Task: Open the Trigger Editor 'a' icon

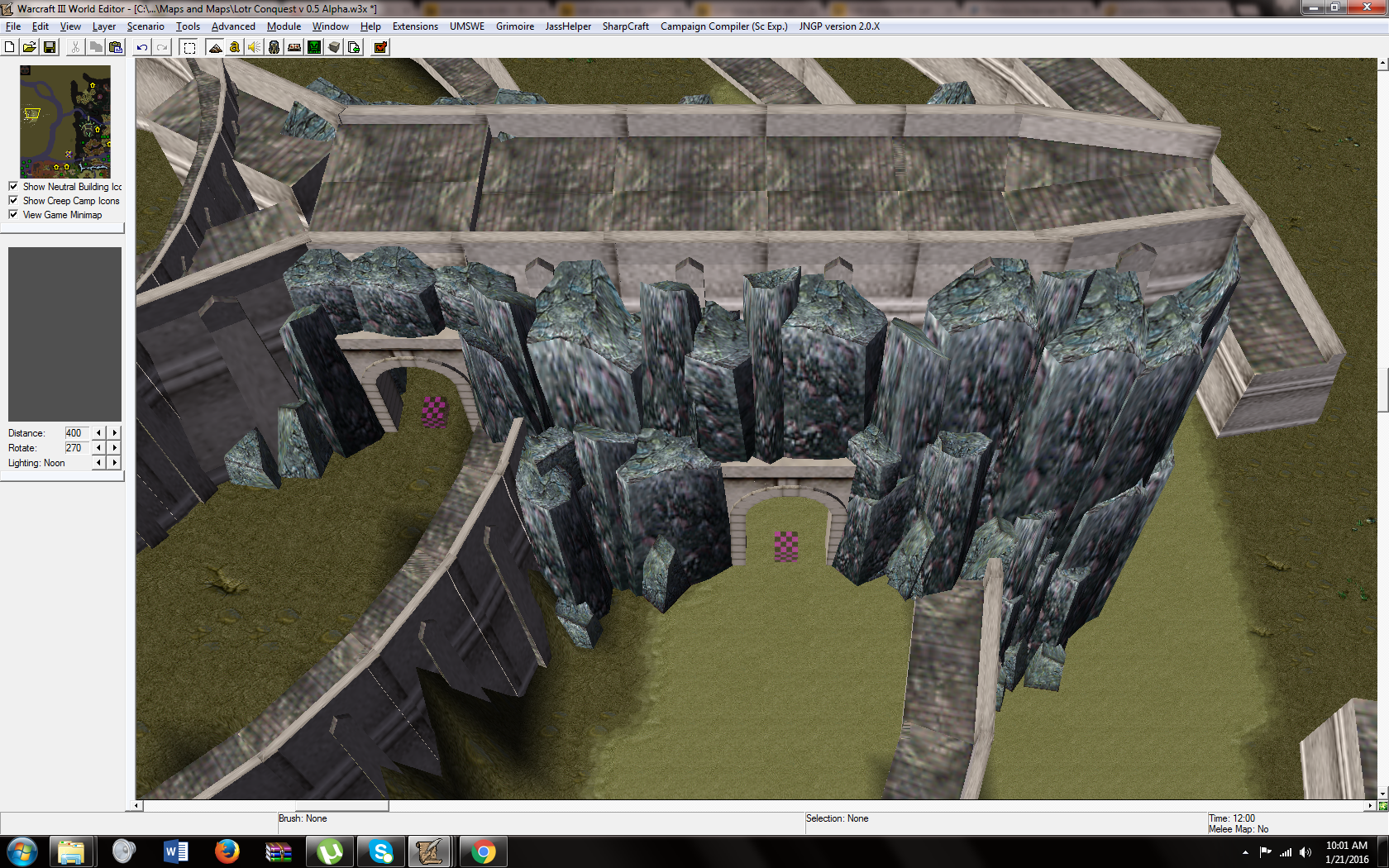Action: click(x=235, y=47)
